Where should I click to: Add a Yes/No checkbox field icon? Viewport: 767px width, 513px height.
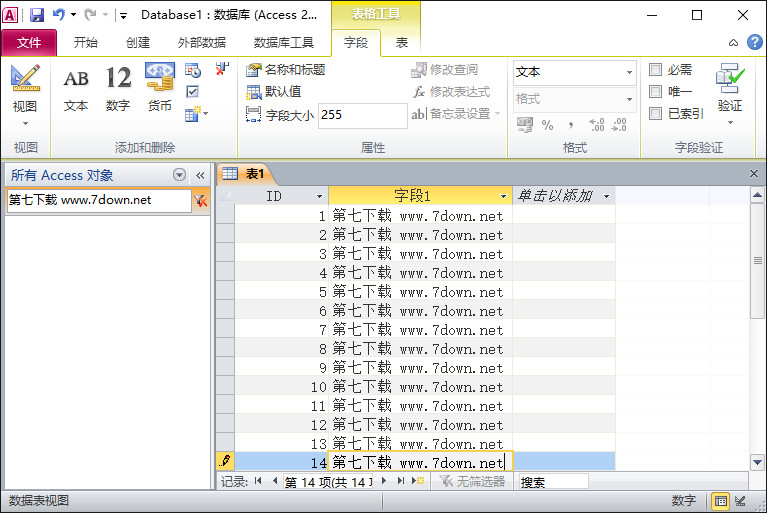(x=193, y=91)
